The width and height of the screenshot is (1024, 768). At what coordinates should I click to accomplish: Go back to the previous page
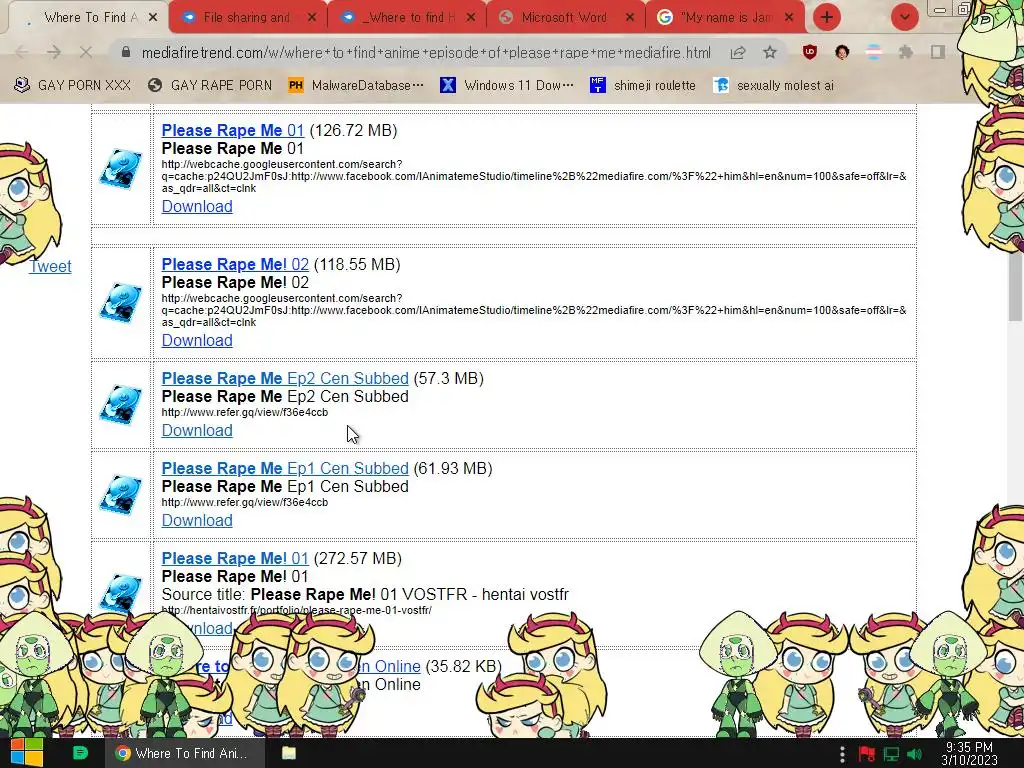pyautogui.click(x=22, y=52)
